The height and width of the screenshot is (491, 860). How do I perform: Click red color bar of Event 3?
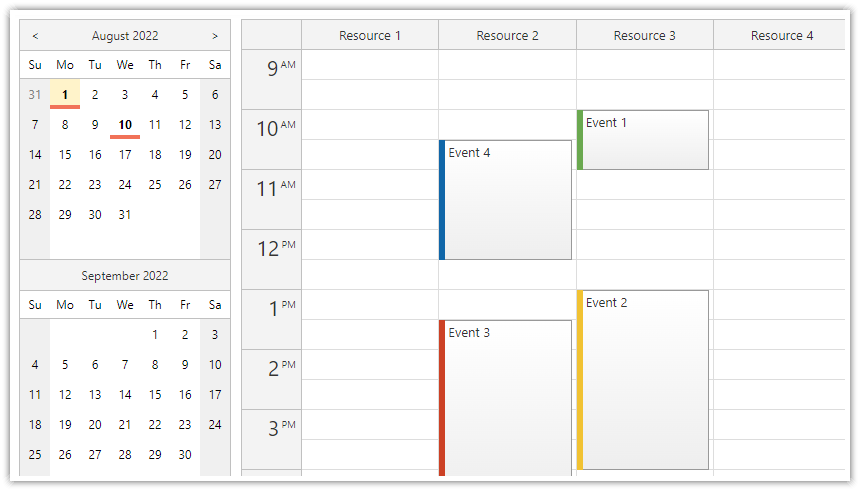[442, 398]
